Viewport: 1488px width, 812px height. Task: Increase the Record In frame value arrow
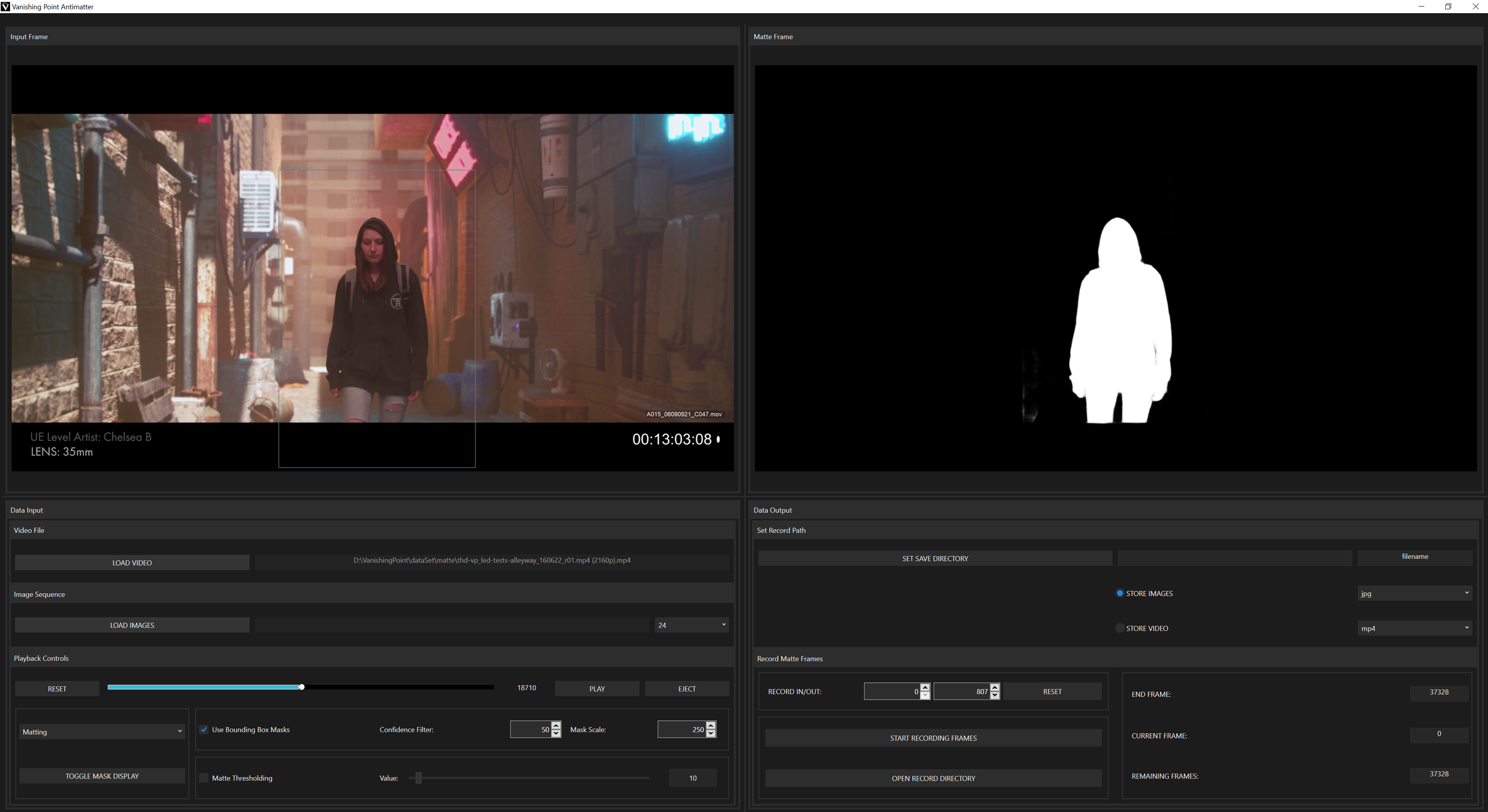coord(925,687)
